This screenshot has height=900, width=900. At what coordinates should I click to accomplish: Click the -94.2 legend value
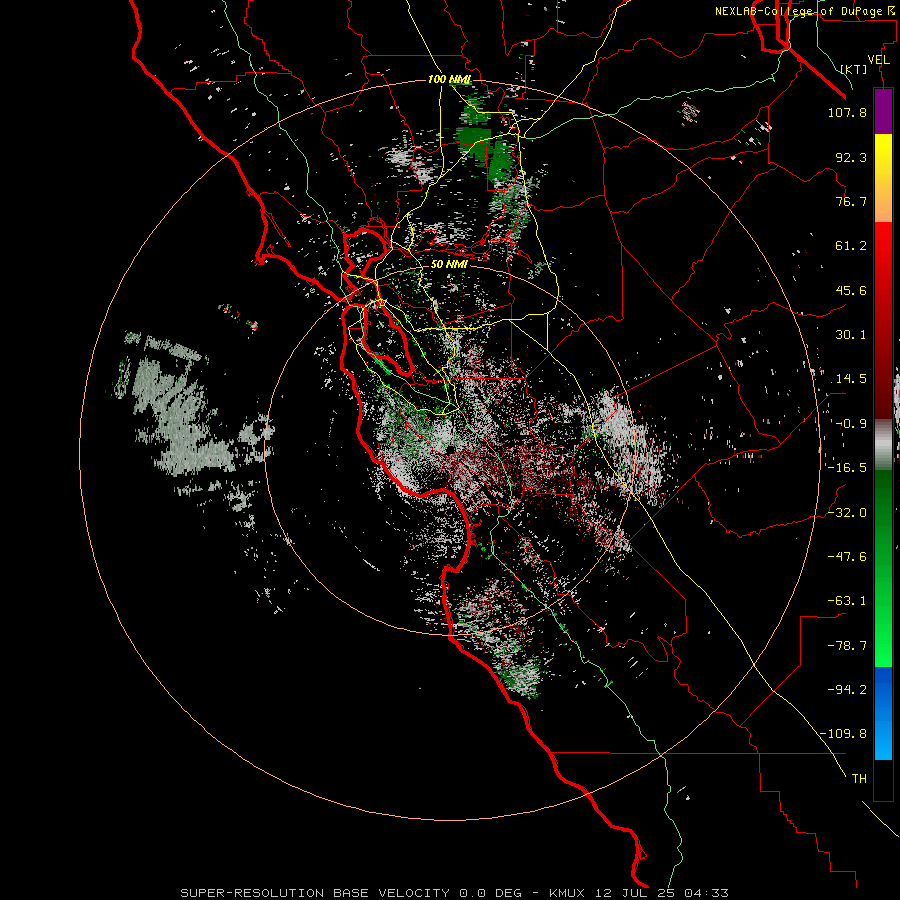(x=847, y=690)
